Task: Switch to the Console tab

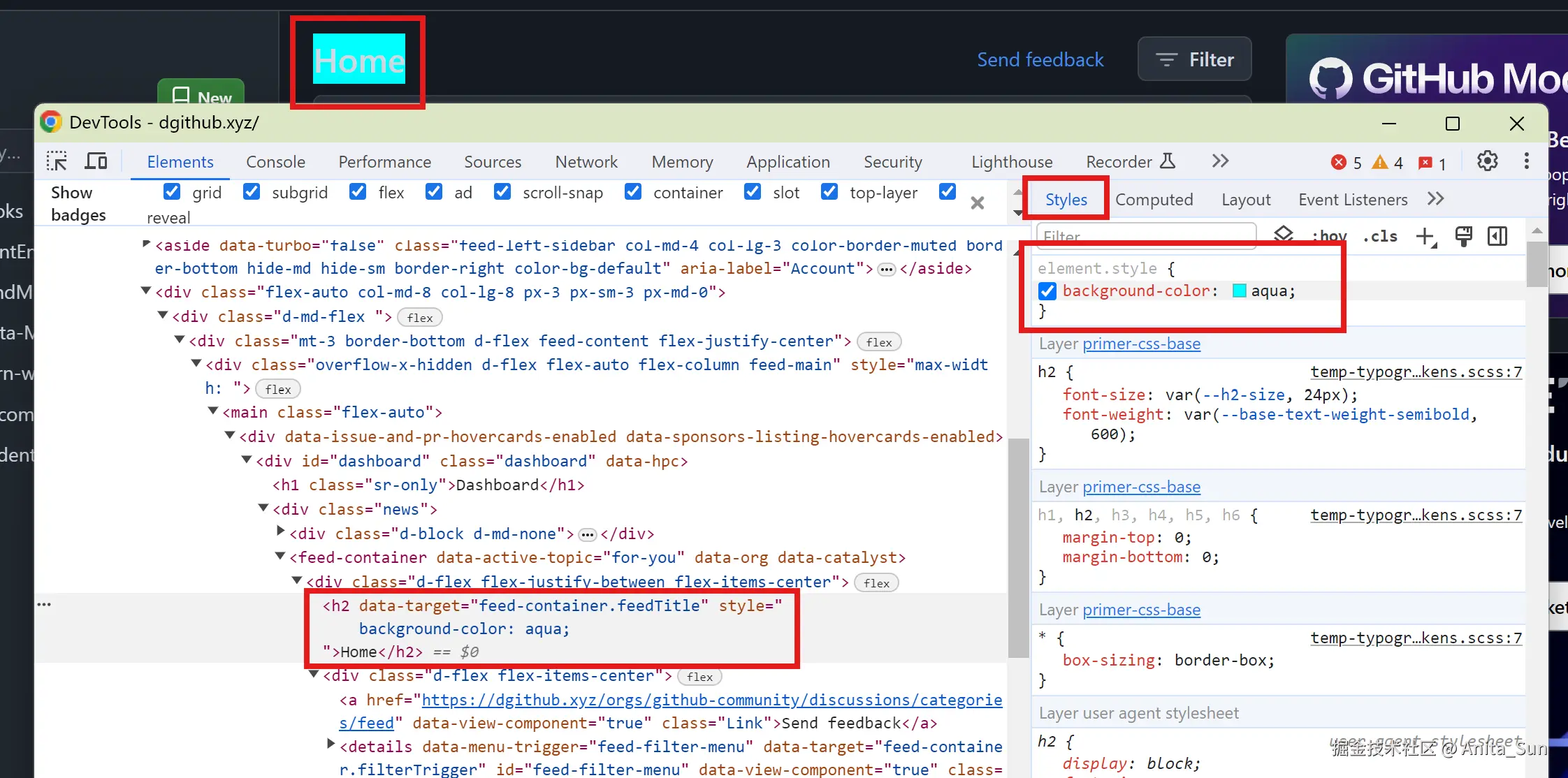Action: pyautogui.click(x=275, y=162)
